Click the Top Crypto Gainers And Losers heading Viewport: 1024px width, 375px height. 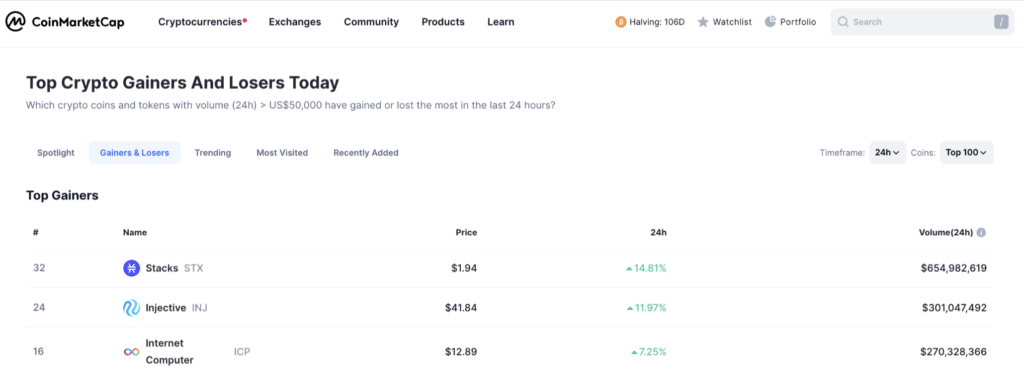pos(182,83)
